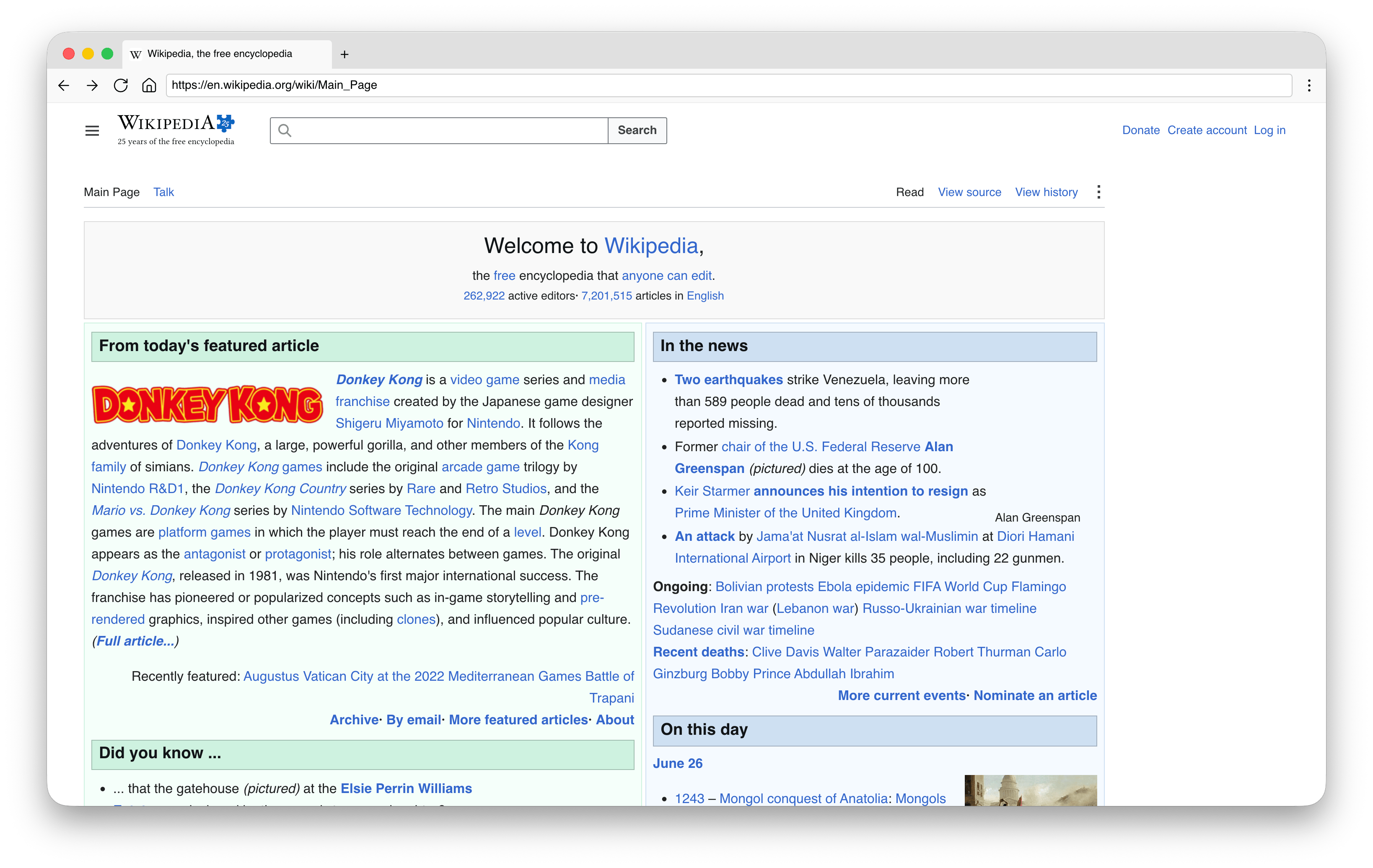
Task: Open the View history tab
Action: pos(1046,192)
